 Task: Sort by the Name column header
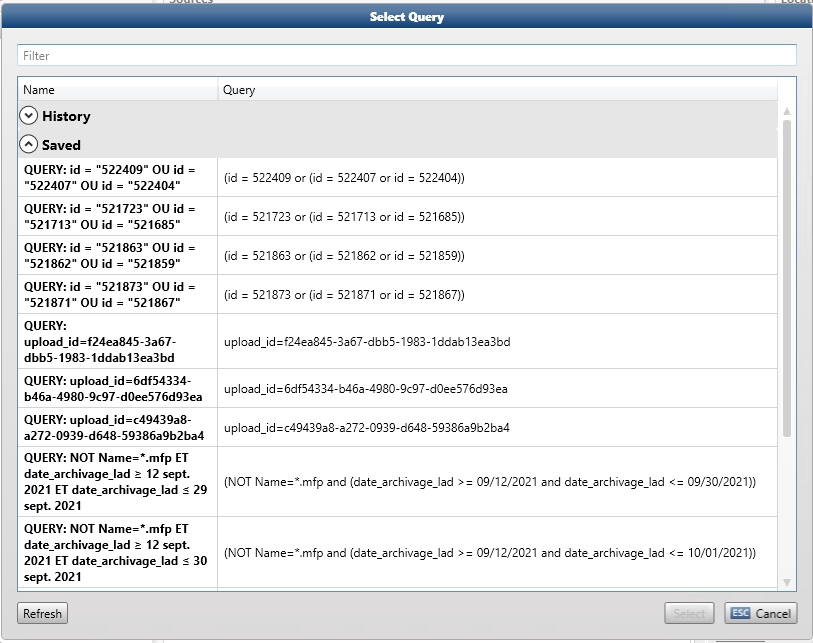117,90
